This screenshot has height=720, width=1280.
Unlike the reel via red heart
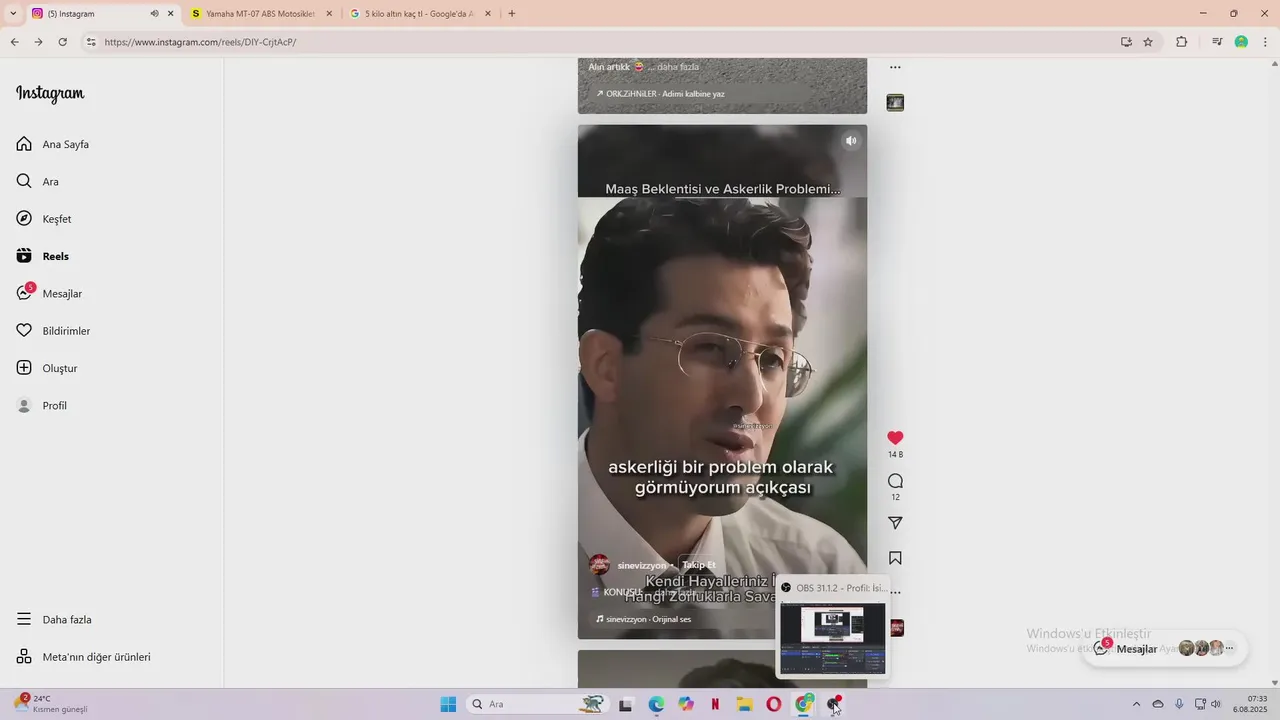[895, 438]
